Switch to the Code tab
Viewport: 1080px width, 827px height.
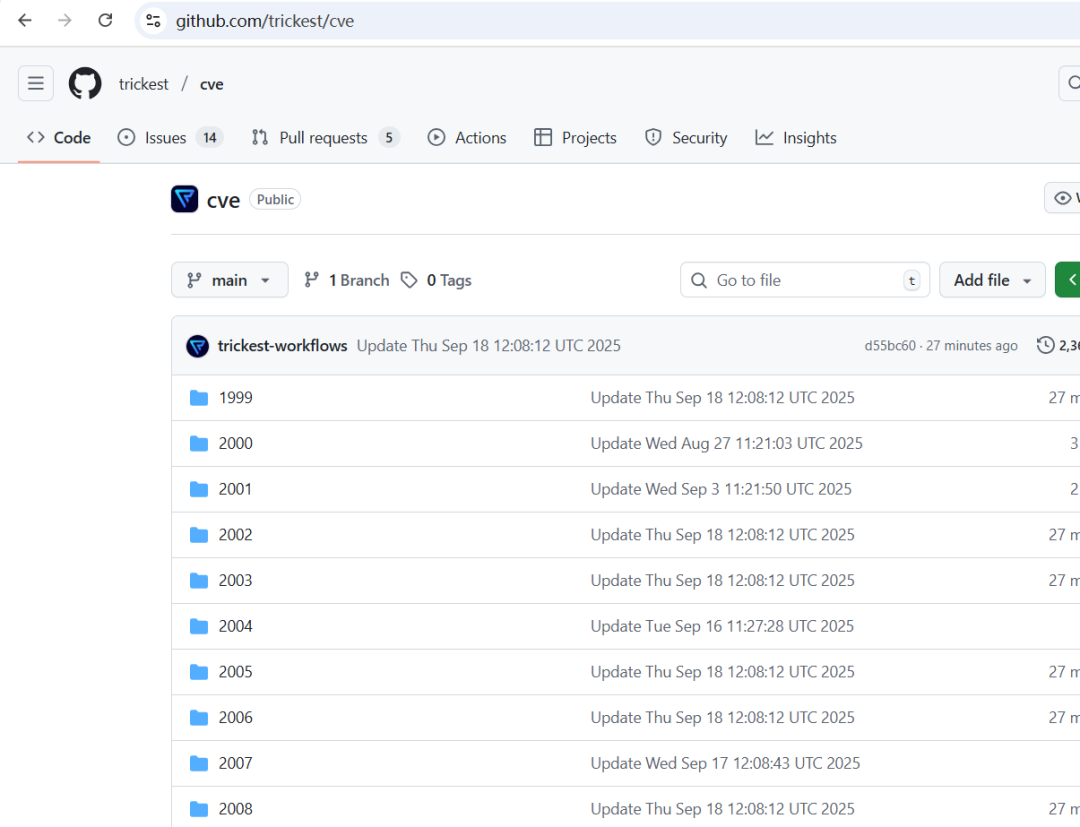tap(59, 138)
